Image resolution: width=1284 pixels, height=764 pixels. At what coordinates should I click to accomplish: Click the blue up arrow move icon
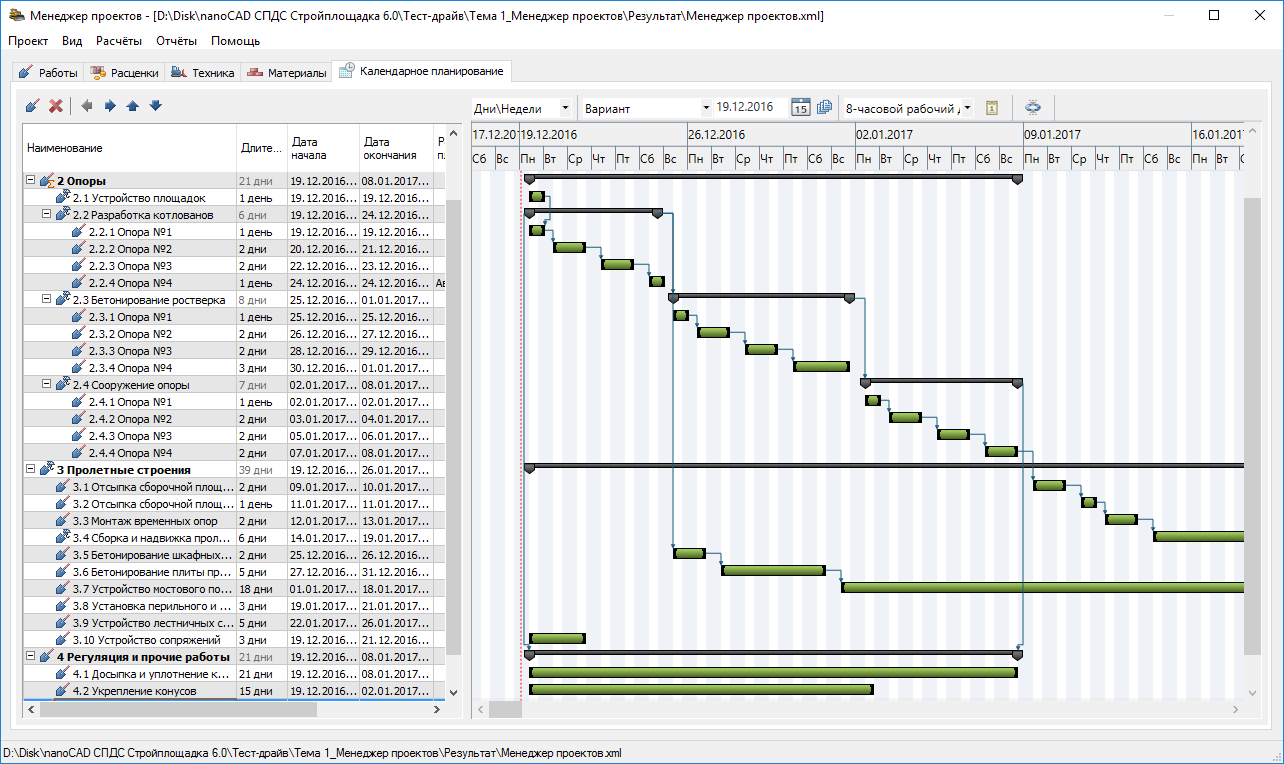(x=132, y=105)
